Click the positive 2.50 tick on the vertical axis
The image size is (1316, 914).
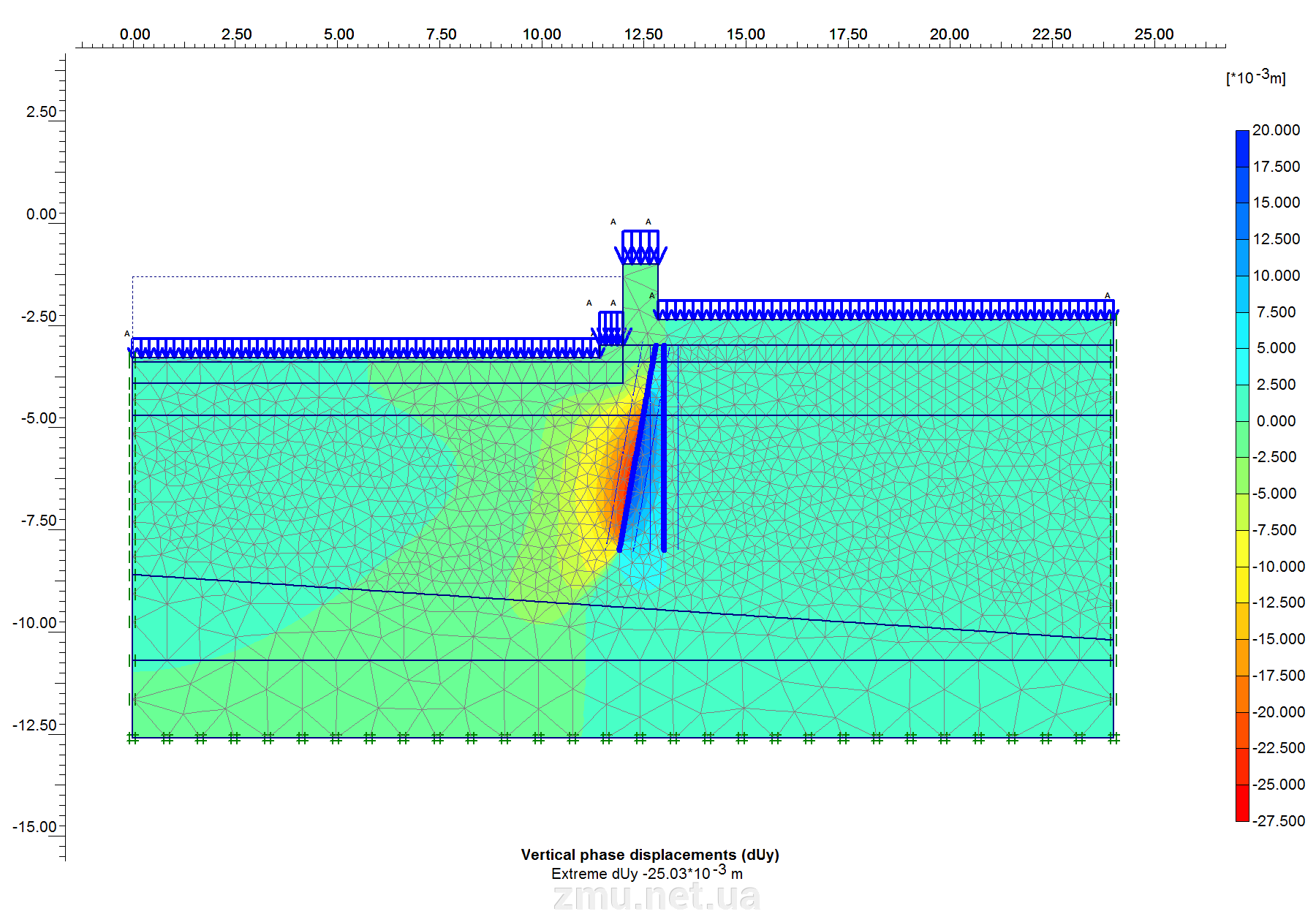tap(41, 112)
